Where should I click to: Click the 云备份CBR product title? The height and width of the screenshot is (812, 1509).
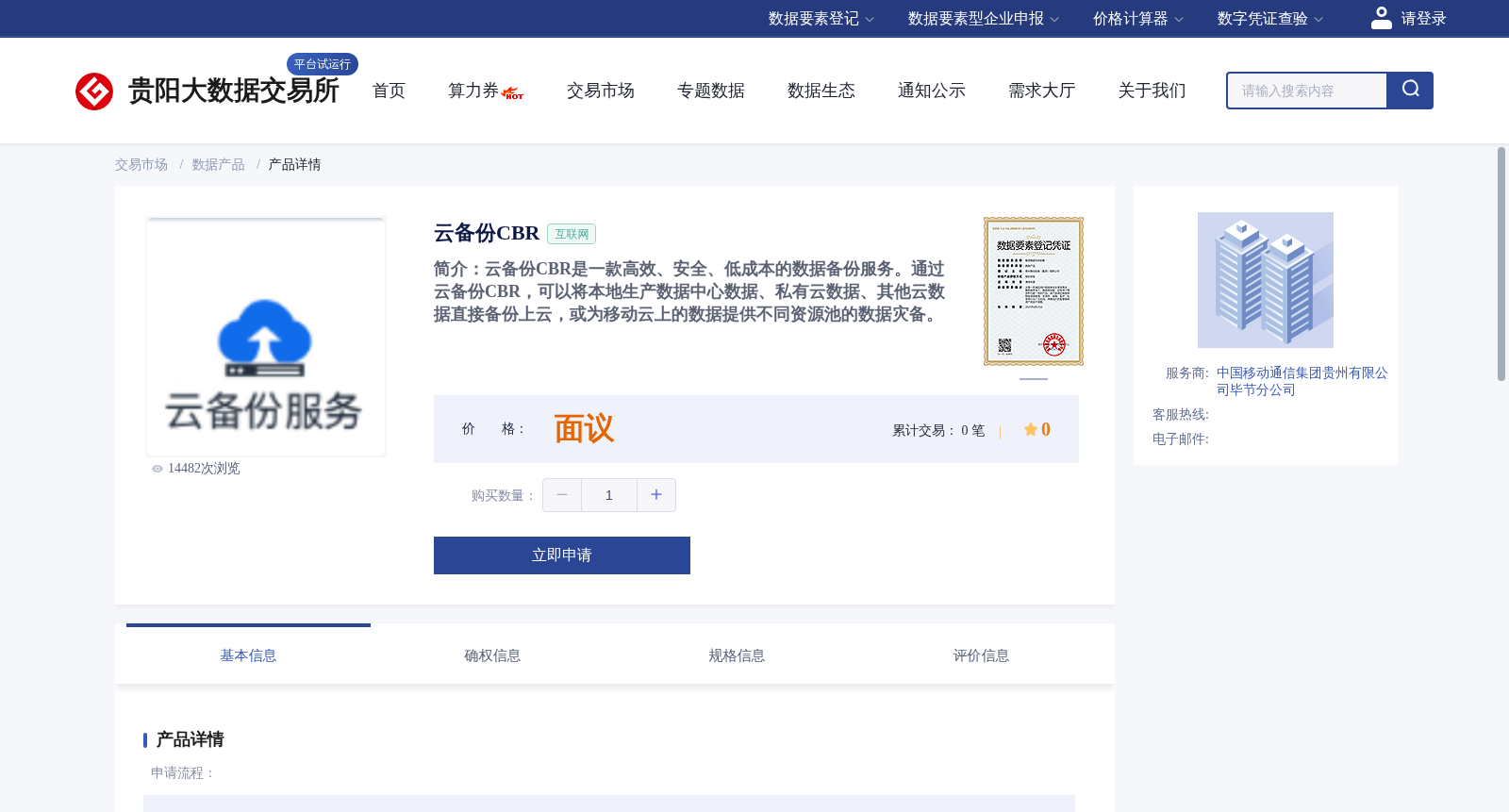487,233
